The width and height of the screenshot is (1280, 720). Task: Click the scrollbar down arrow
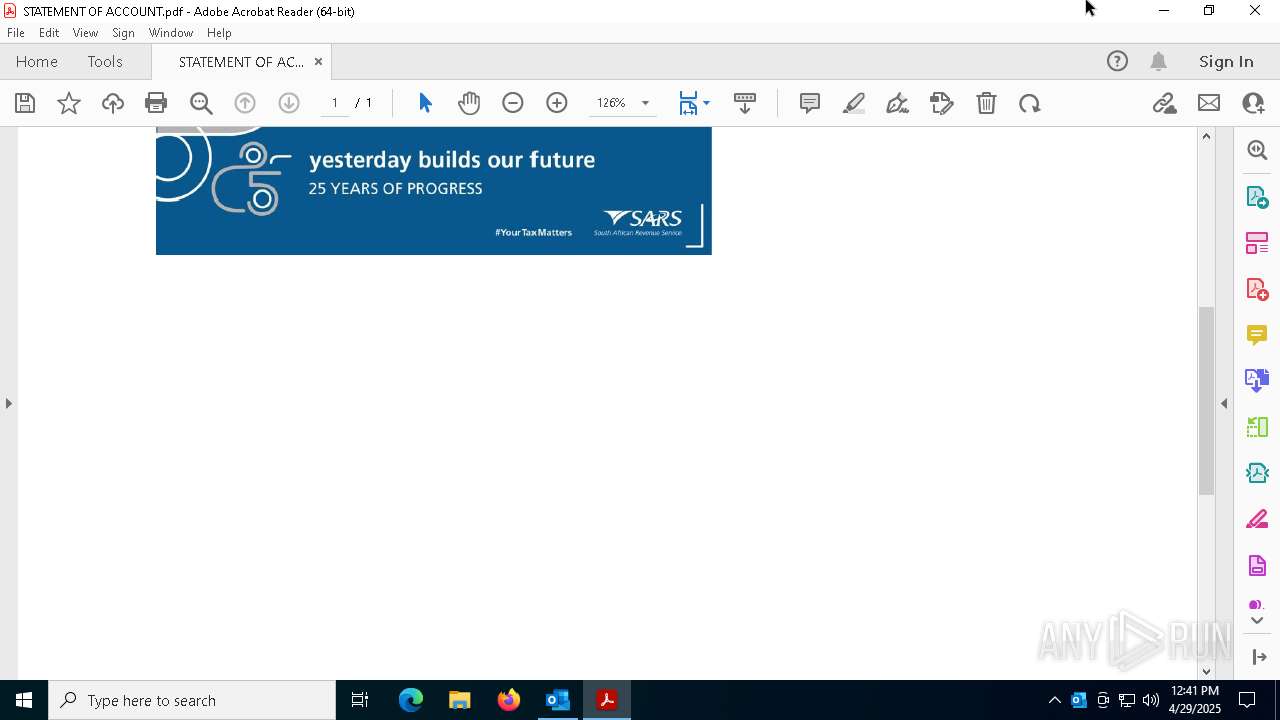[1206, 671]
